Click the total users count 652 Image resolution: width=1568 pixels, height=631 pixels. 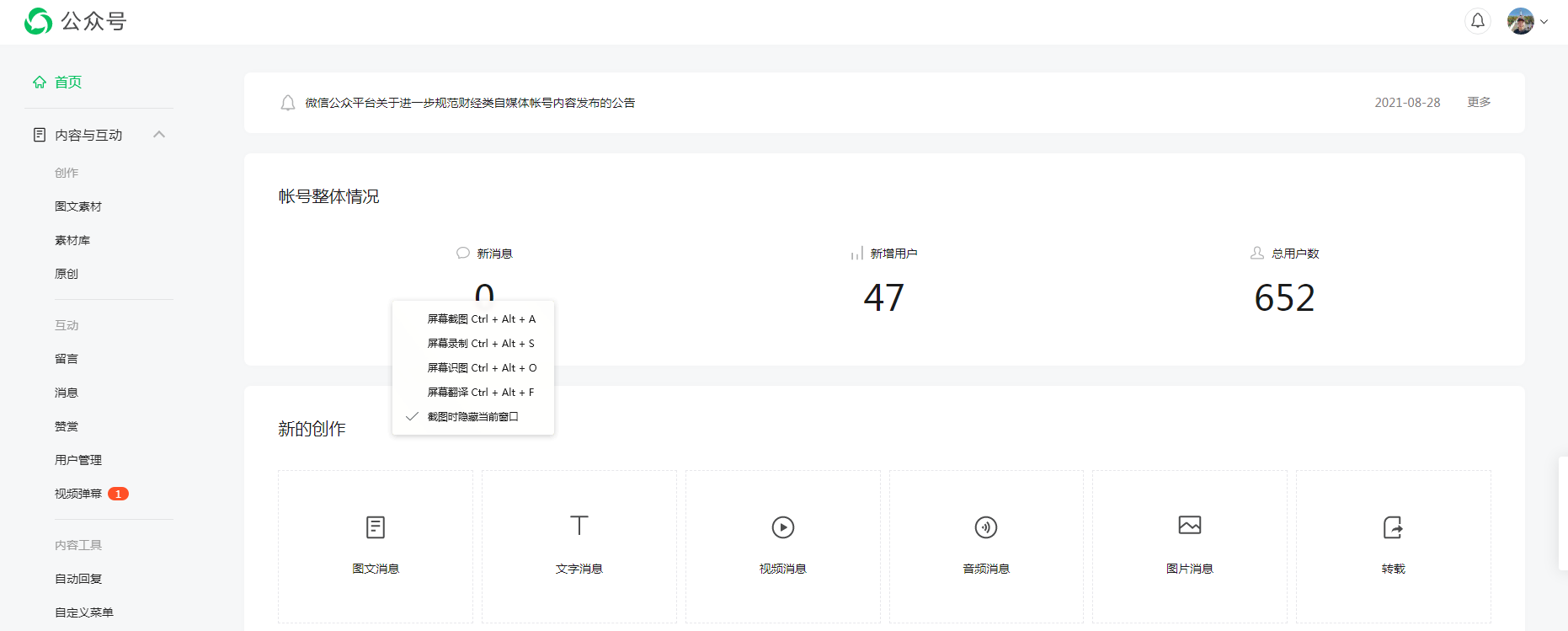click(x=1284, y=297)
